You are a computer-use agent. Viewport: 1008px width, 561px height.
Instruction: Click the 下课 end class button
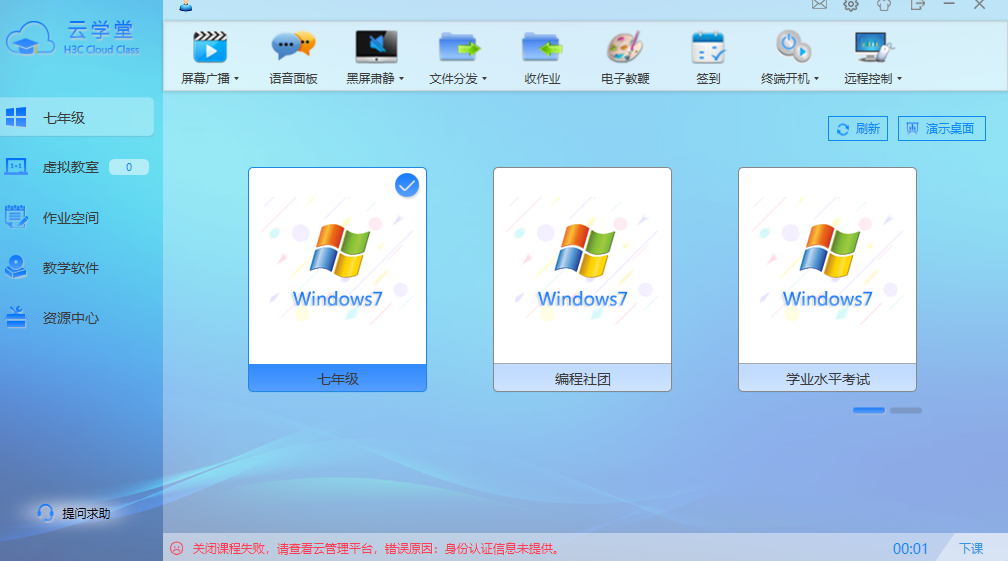971,548
